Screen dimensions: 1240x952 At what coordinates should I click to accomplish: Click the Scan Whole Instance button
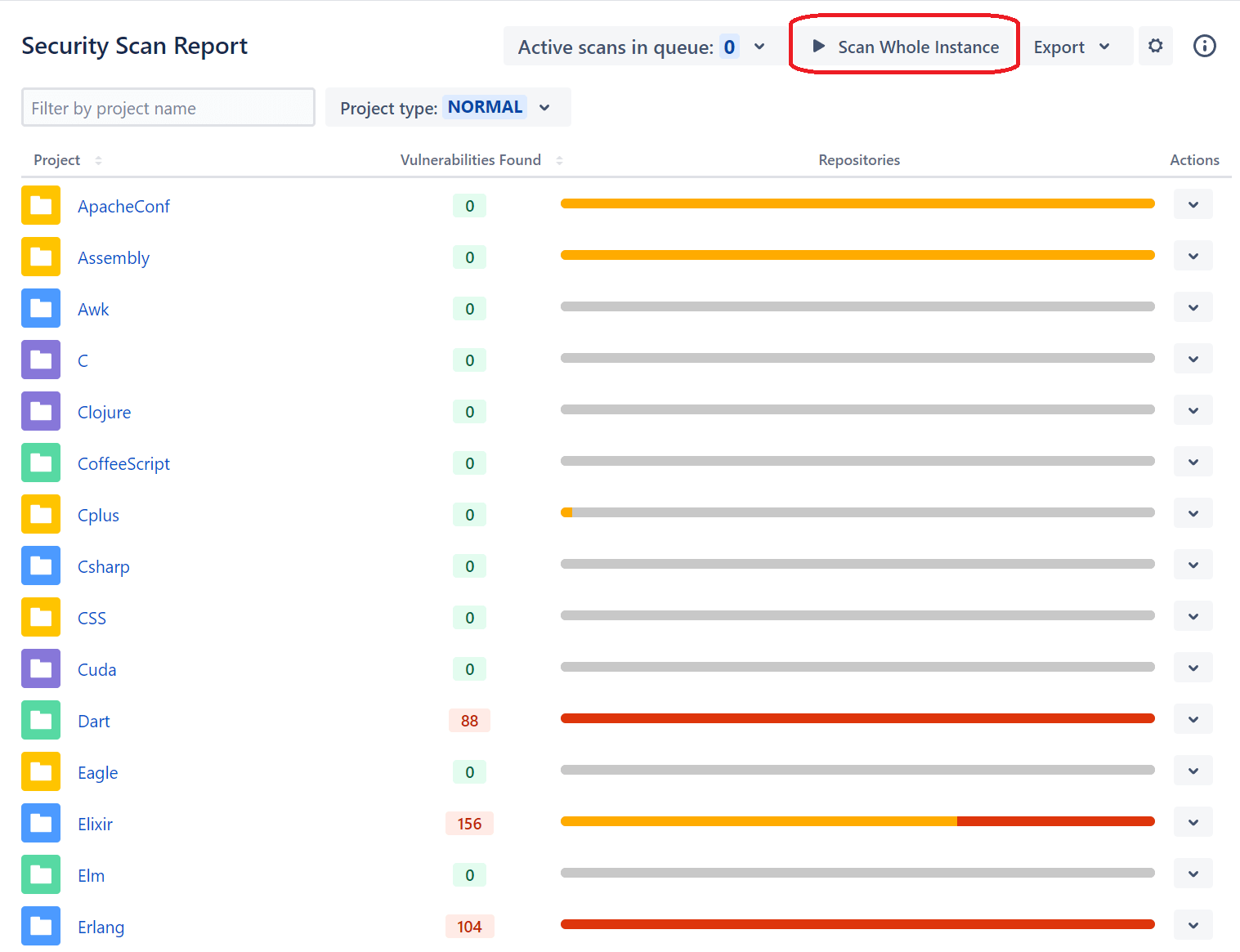point(904,47)
